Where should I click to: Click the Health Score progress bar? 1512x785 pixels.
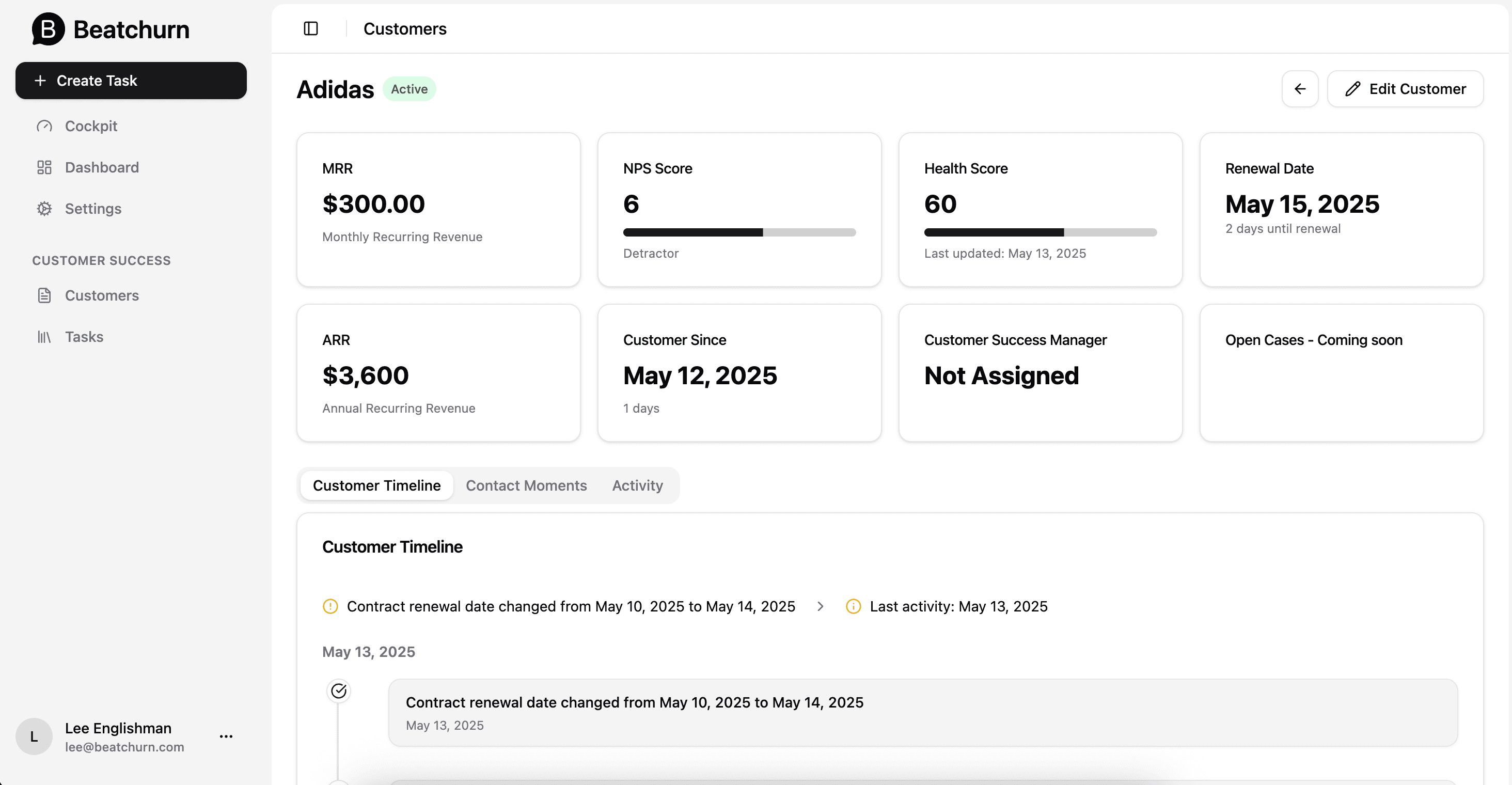(1040, 232)
